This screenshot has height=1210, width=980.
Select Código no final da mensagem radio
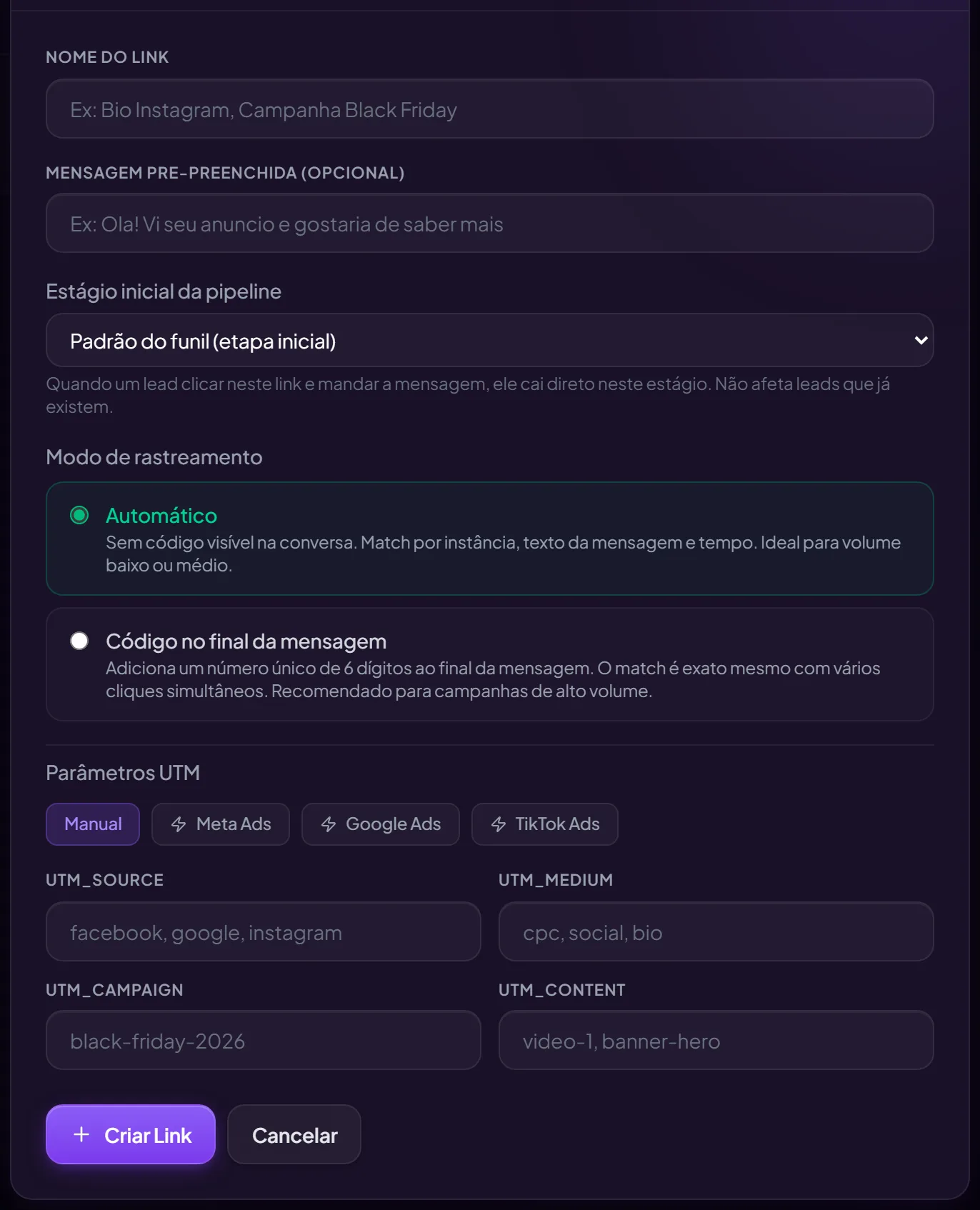coord(79,641)
